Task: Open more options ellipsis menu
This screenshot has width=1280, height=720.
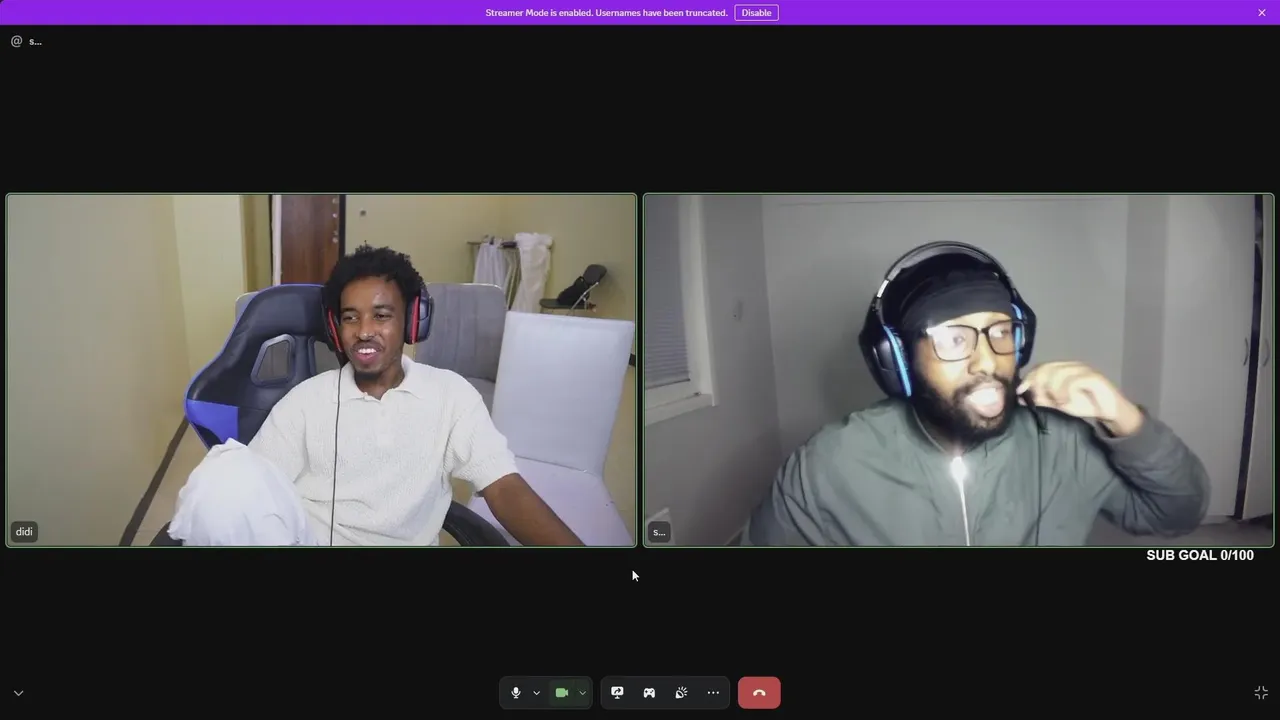Action: [713, 693]
